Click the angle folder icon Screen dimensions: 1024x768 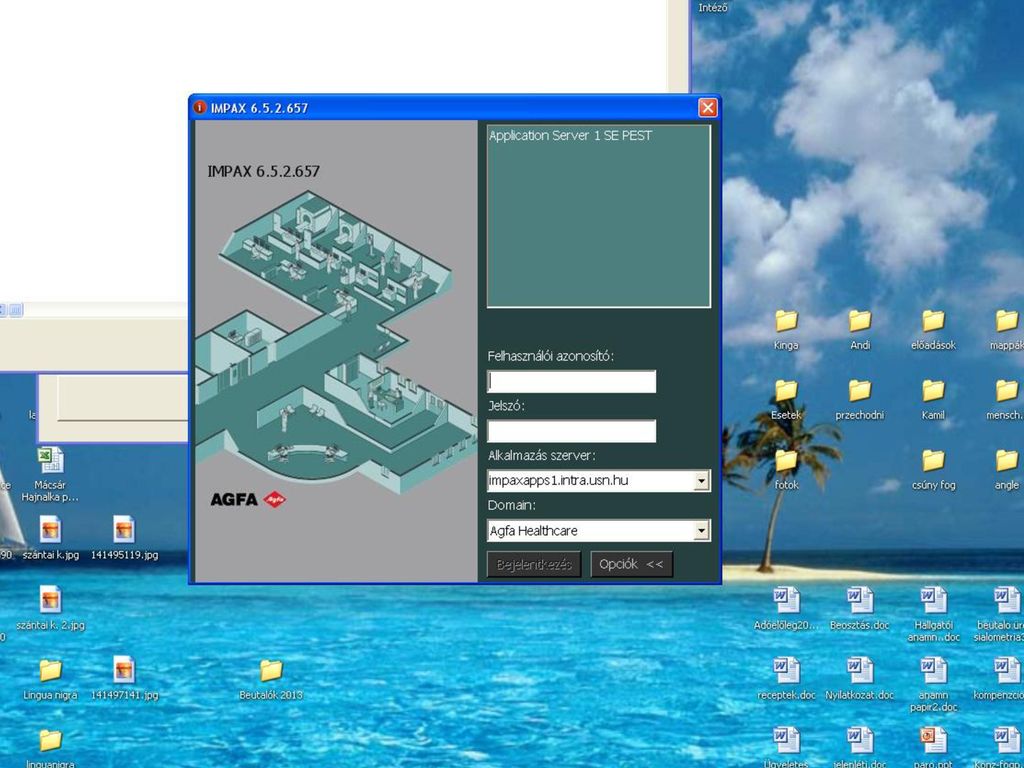click(x=1007, y=461)
